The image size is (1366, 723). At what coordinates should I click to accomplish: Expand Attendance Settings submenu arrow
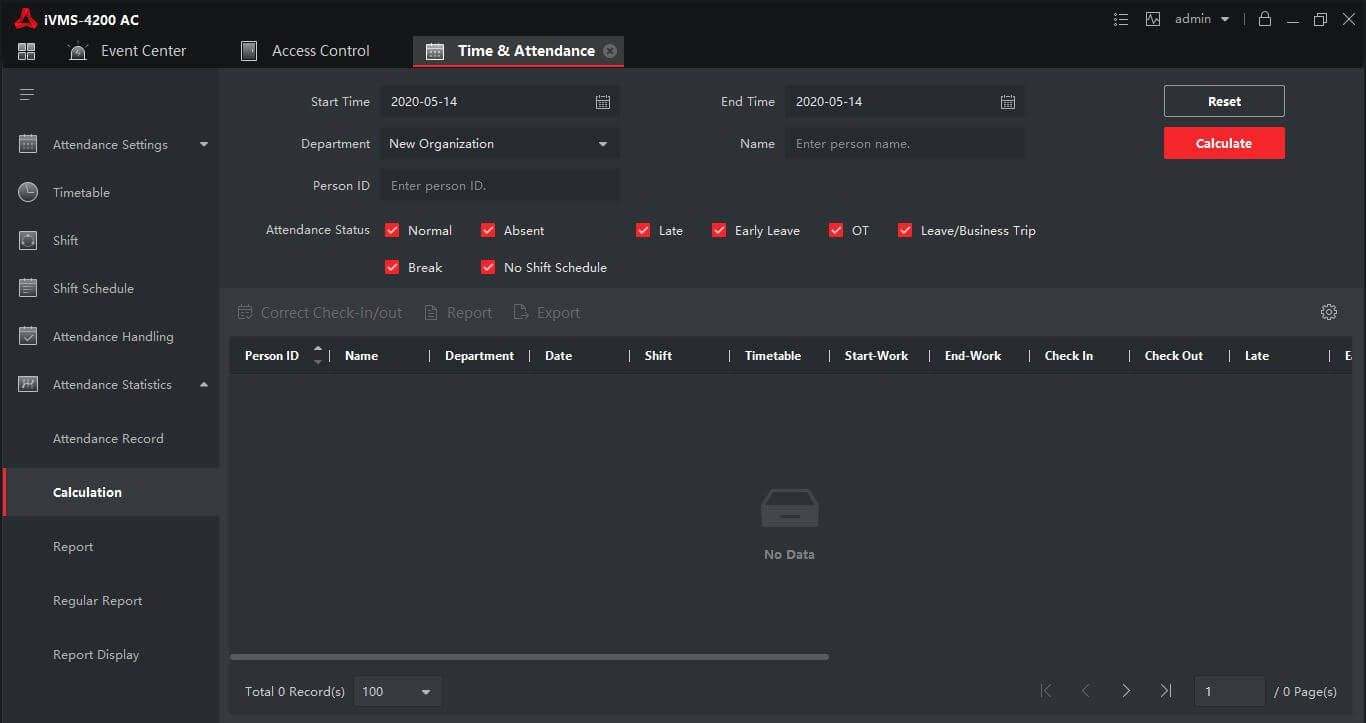[204, 144]
